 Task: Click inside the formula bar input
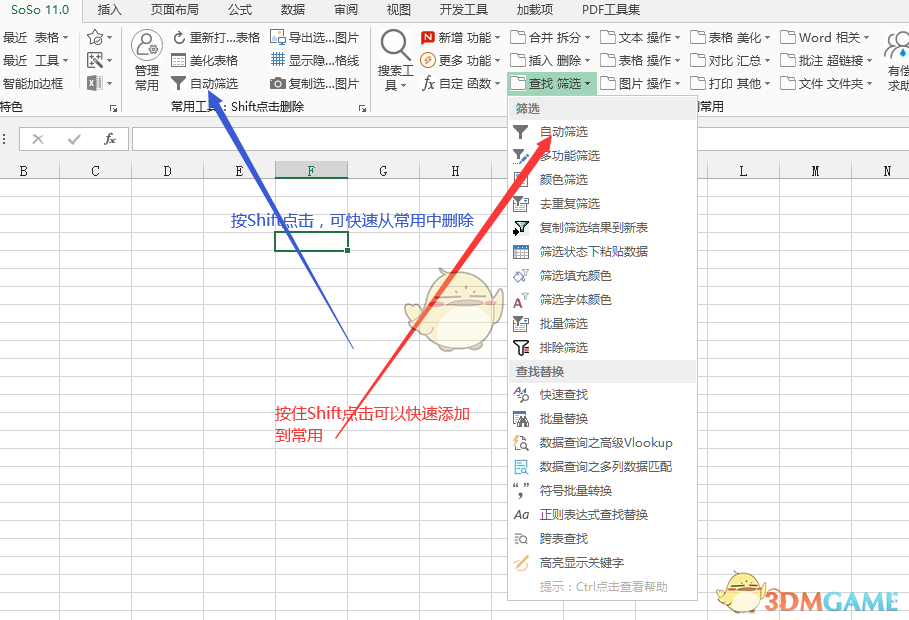coord(300,137)
